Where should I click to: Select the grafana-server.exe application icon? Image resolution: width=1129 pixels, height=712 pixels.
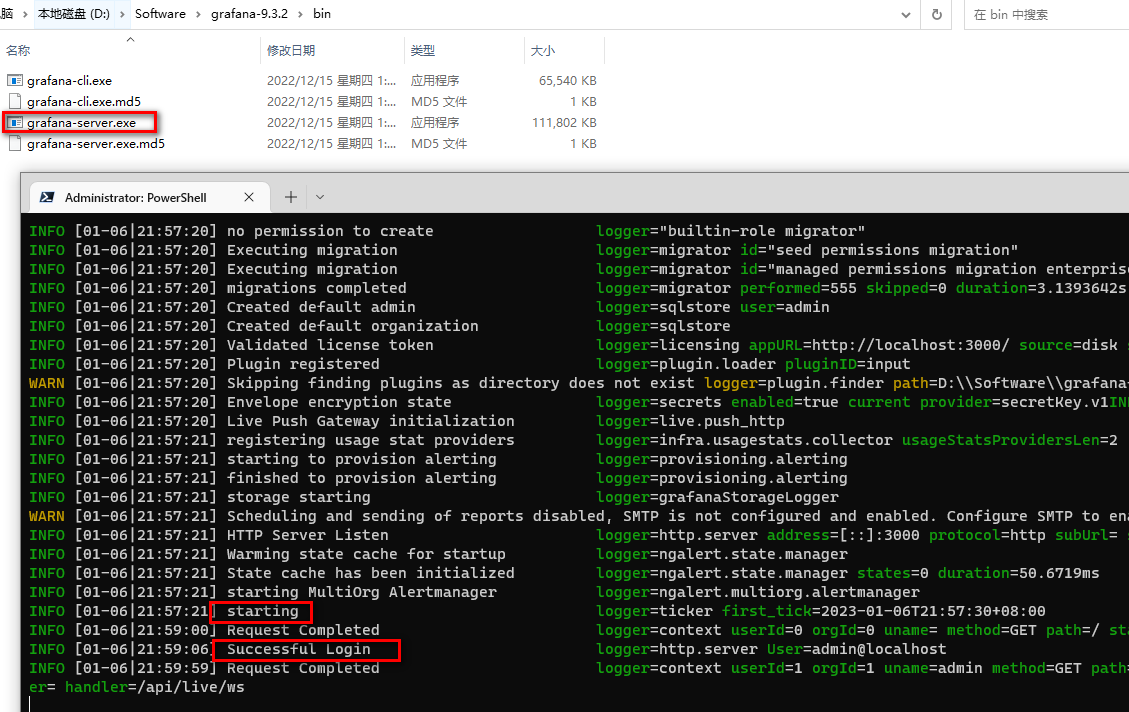click(x=14, y=122)
